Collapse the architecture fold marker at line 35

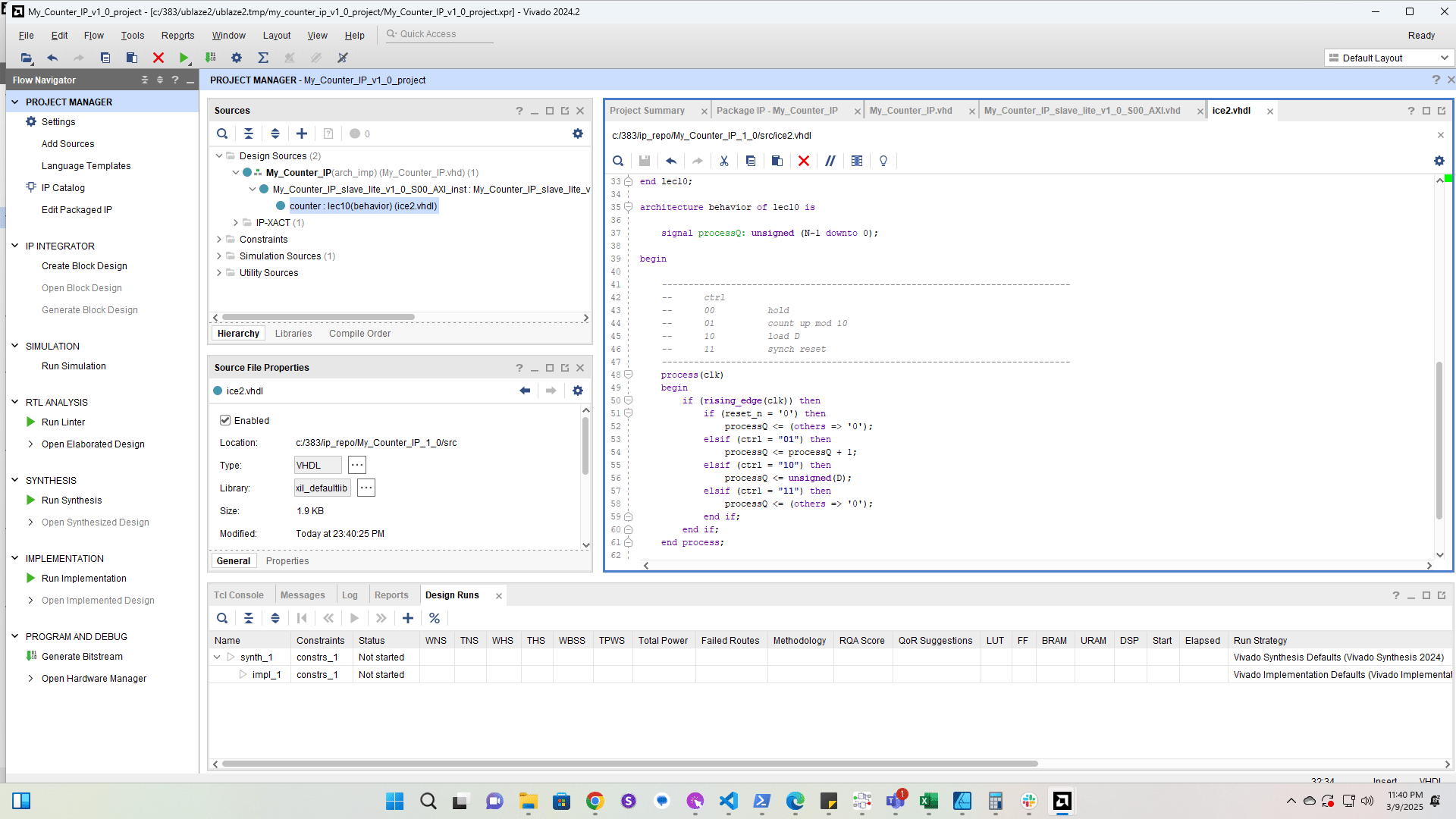628,207
